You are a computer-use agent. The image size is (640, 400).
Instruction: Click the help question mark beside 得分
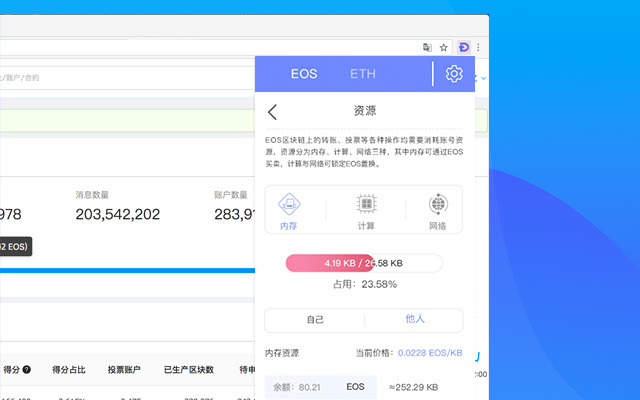click(27, 370)
